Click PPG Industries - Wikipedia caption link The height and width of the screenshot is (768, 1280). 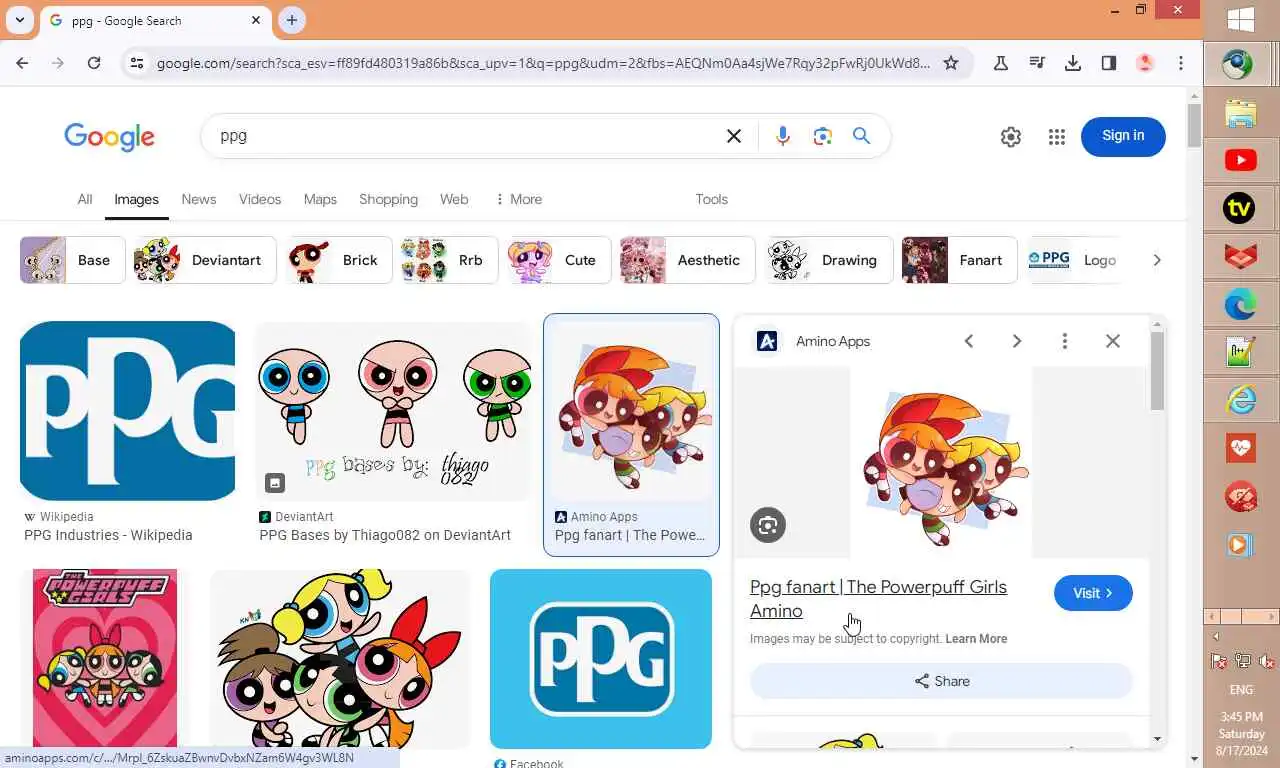(108, 535)
